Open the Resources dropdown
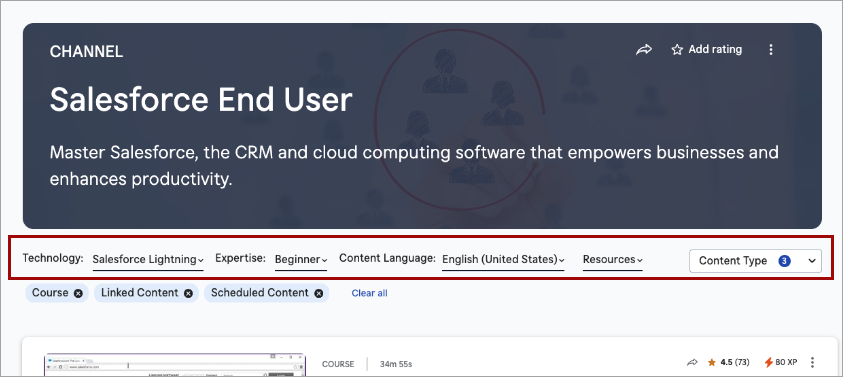Image resolution: width=843 pixels, height=377 pixels. pyautogui.click(x=613, y=260)
